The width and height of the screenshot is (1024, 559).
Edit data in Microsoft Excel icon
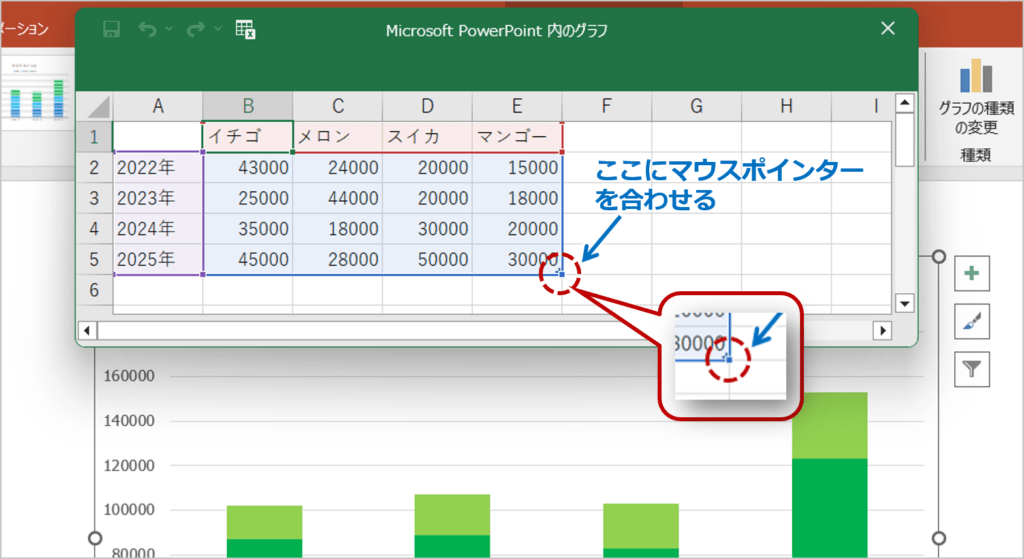(246, 29)
